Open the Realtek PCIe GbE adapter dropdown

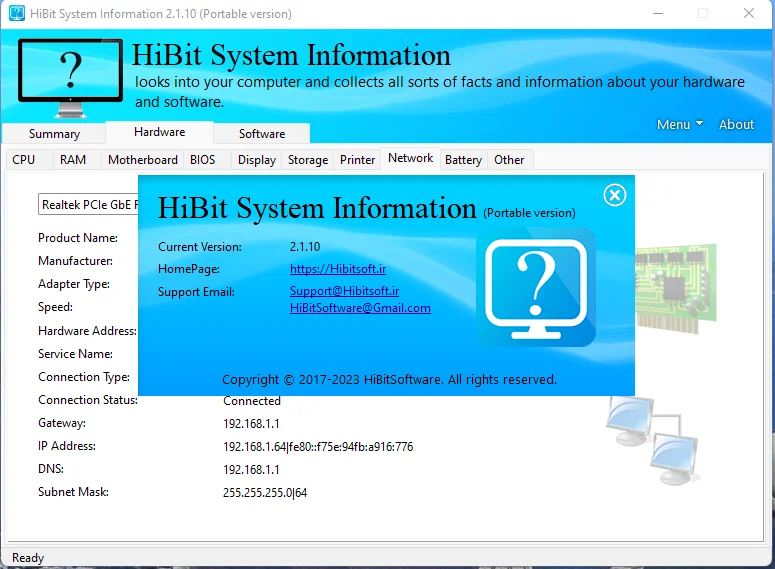(88, 205)
